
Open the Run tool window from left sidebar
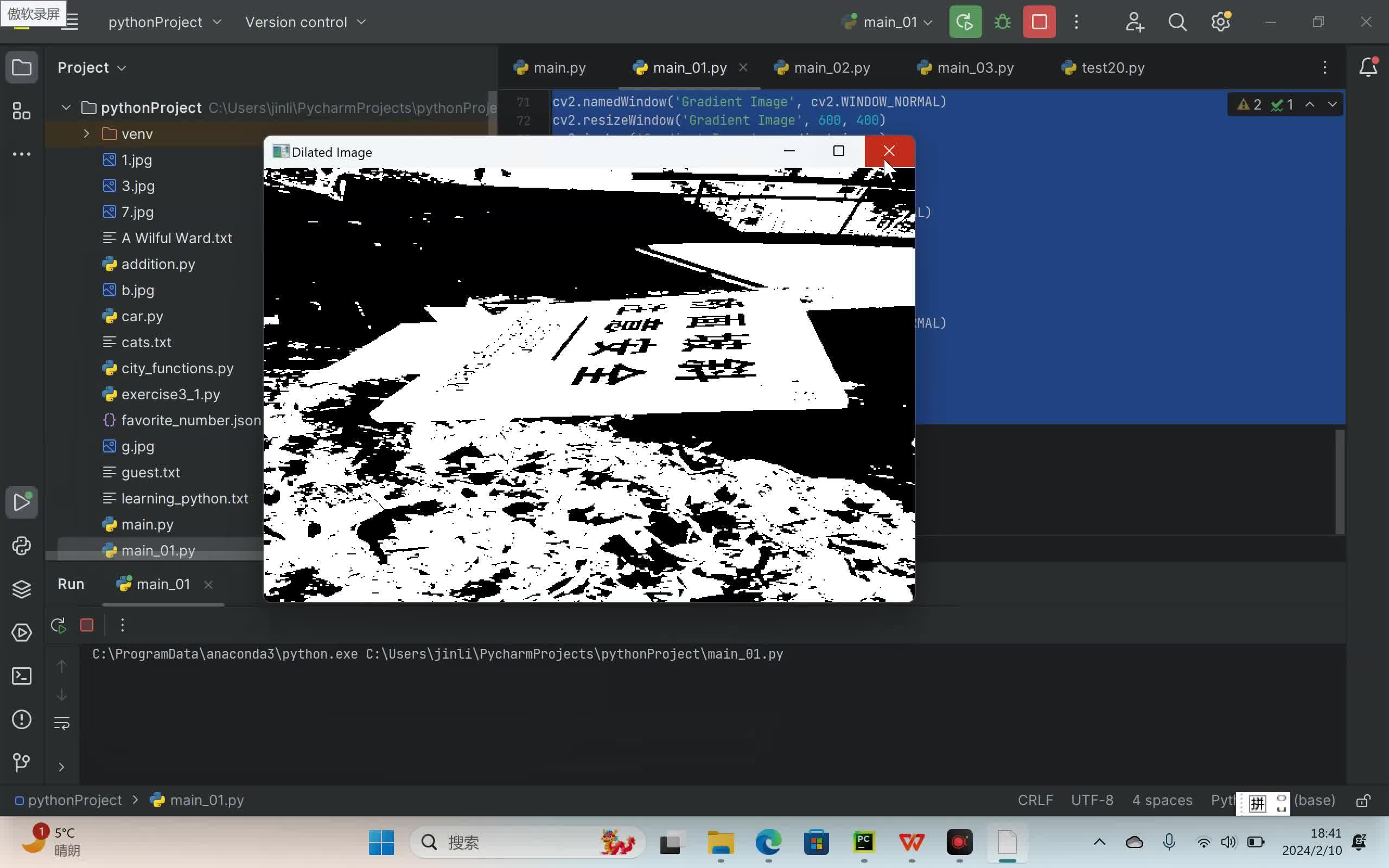22,502
